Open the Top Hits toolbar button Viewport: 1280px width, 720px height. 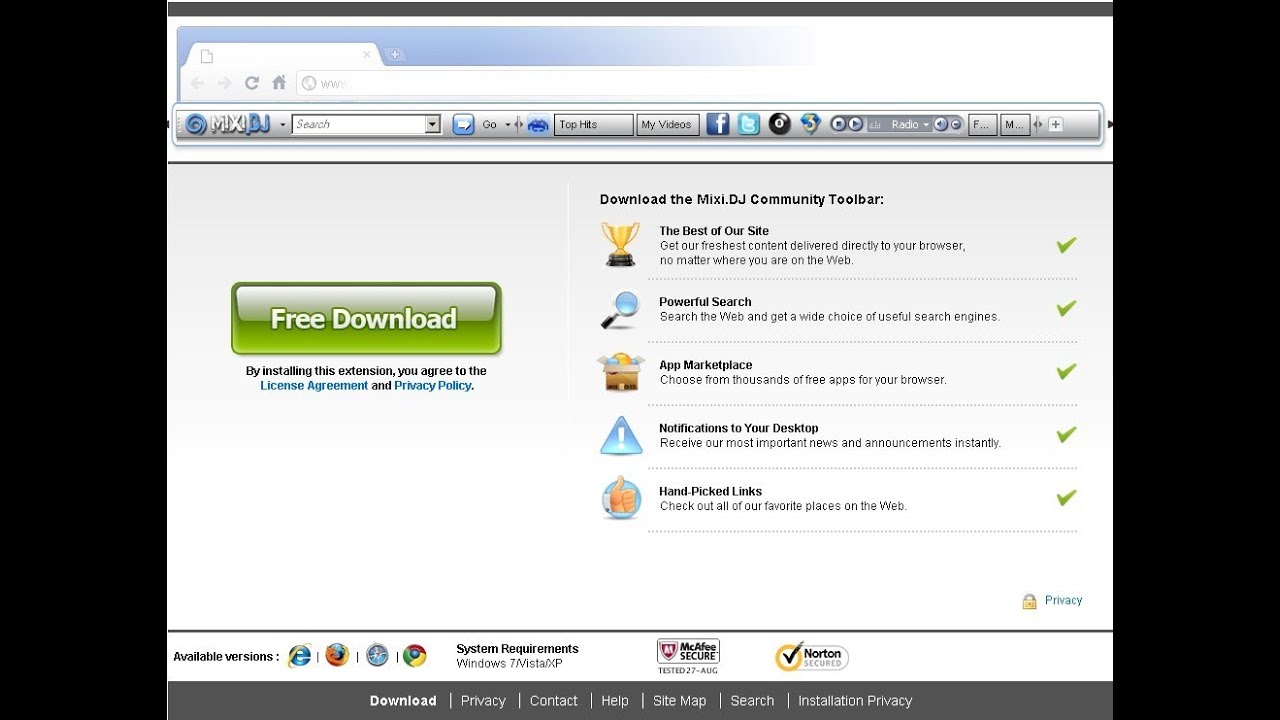pyautogui.click(x=594, y=124)
